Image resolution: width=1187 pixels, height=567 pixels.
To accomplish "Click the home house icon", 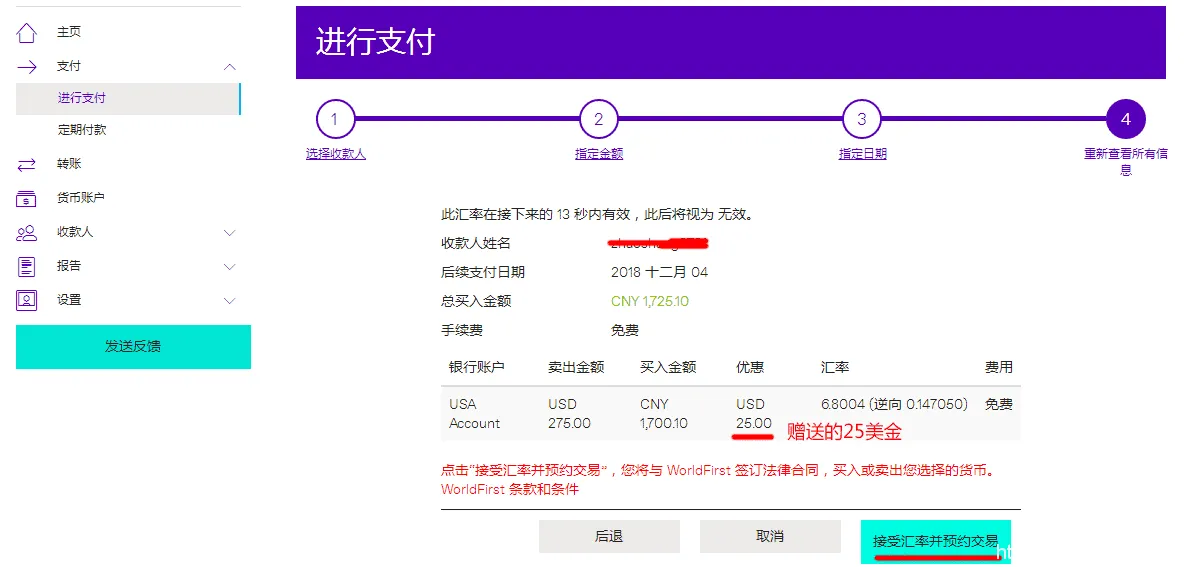I will coord(26,33).
